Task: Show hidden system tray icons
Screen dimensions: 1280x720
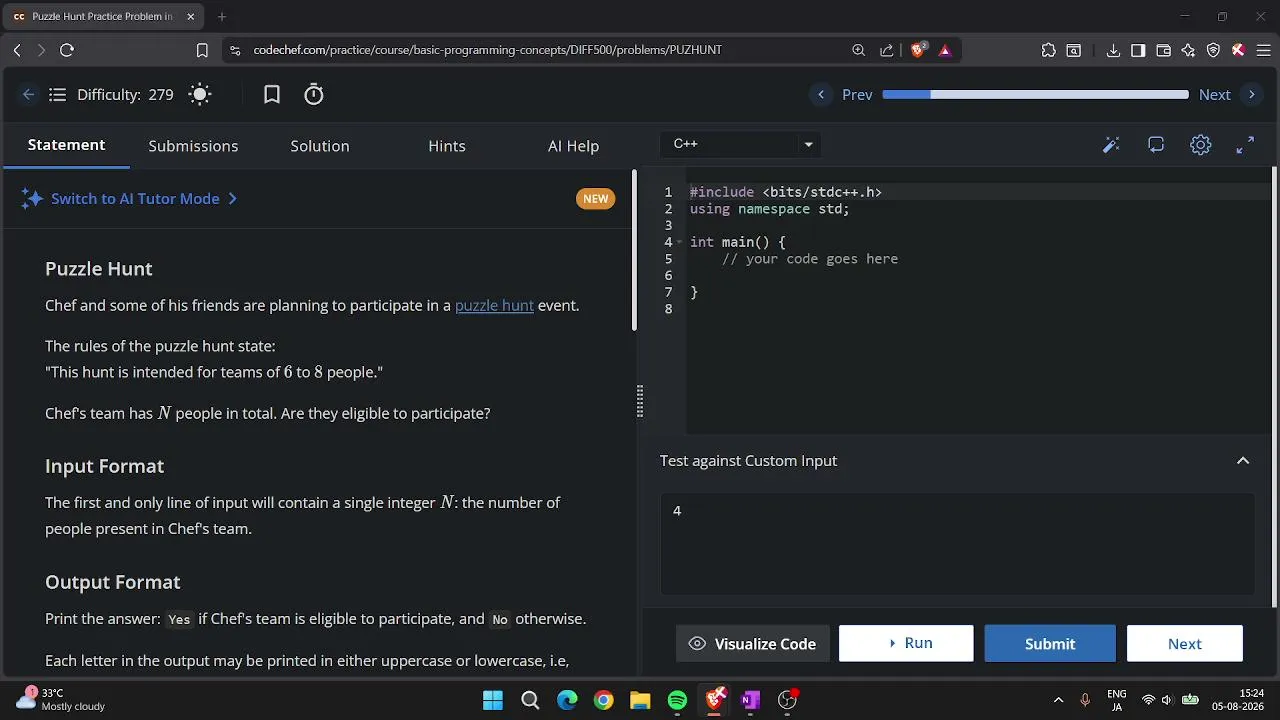Action: (x=1058, y=700)
